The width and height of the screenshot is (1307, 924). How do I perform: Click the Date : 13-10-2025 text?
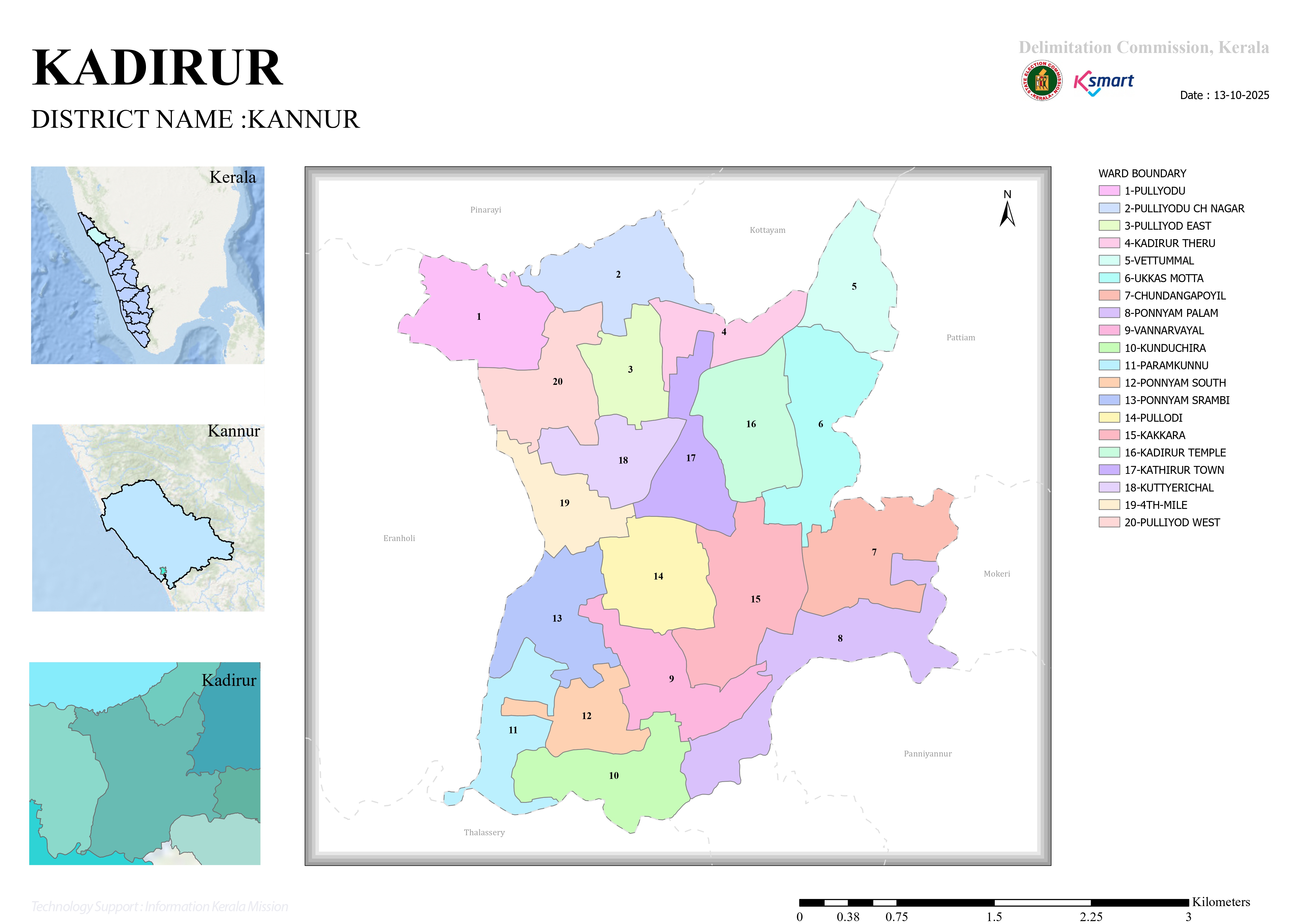[x=1225, y=95]
